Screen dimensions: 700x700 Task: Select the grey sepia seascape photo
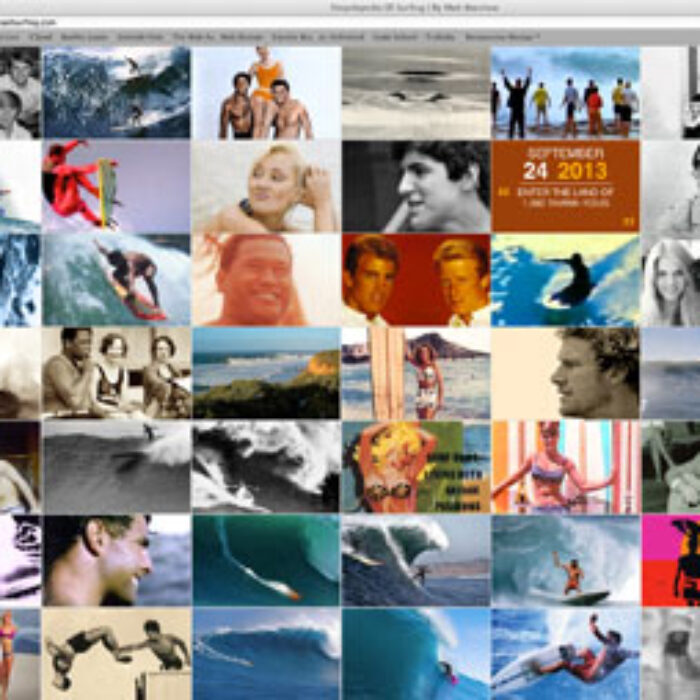click(416, 92)
